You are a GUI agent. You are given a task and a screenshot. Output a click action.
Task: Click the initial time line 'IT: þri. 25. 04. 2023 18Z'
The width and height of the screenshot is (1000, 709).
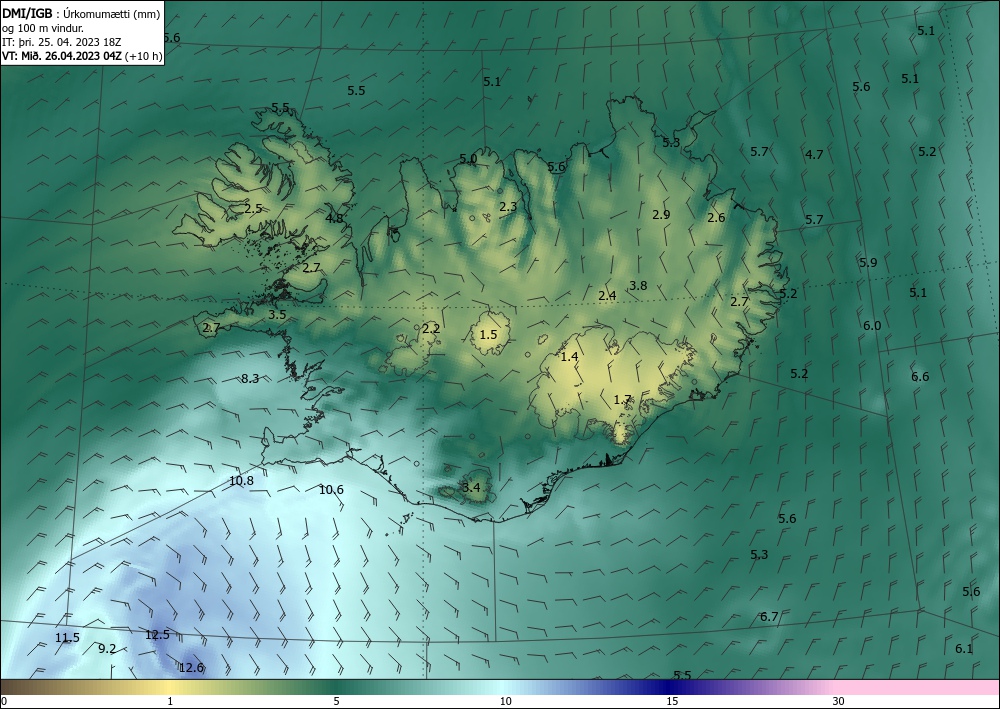62,42
